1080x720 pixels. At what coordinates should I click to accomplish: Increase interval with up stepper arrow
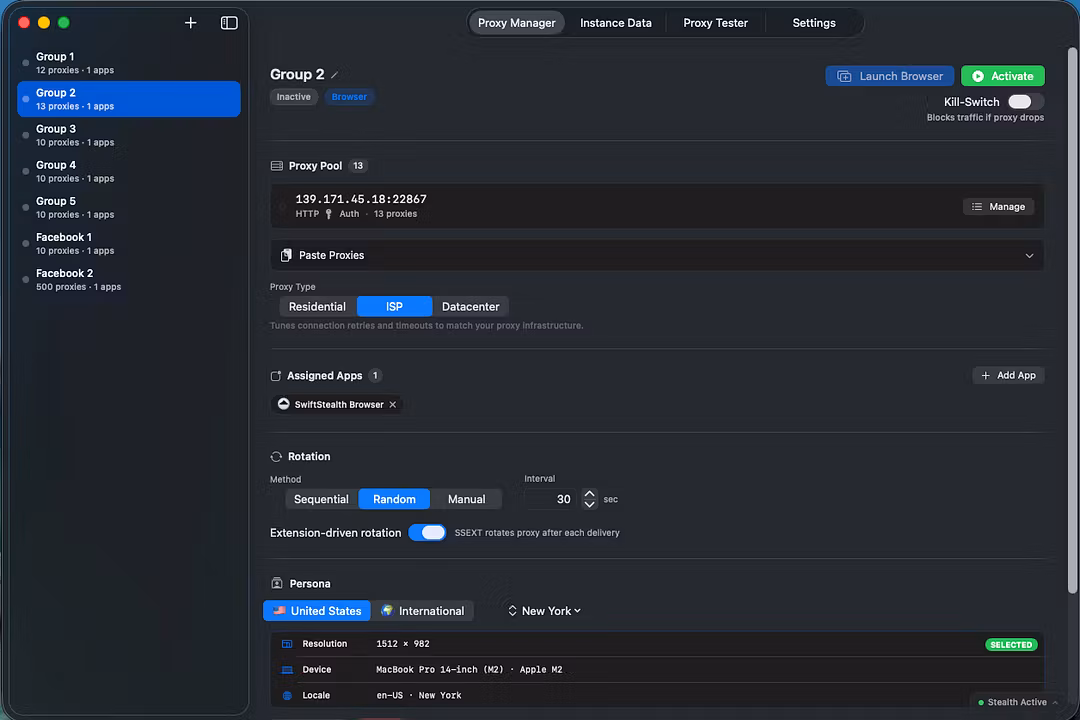589,494
